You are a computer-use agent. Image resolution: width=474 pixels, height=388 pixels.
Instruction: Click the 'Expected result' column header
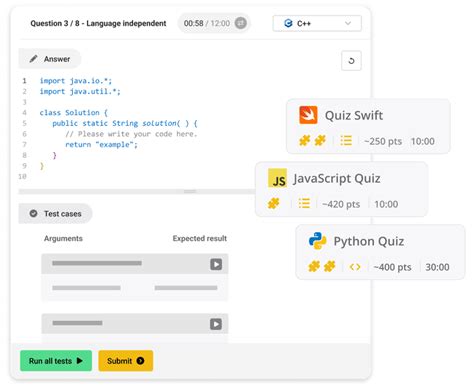(x=200, y=238)
